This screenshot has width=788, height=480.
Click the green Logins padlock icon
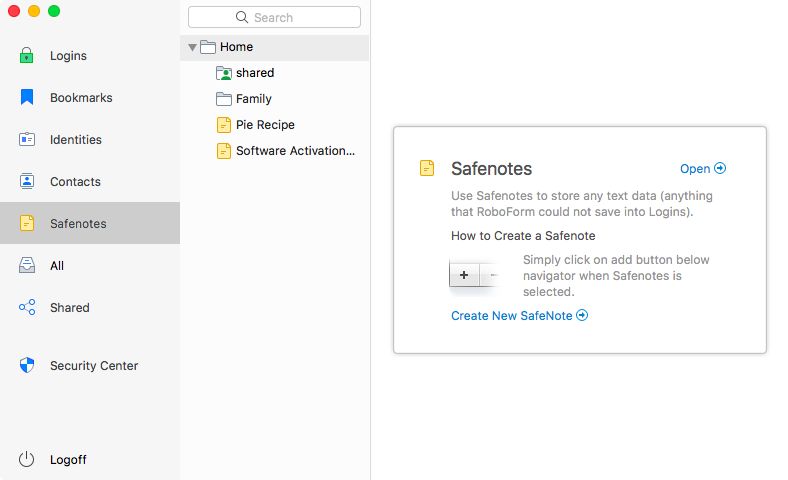(26, 55)
